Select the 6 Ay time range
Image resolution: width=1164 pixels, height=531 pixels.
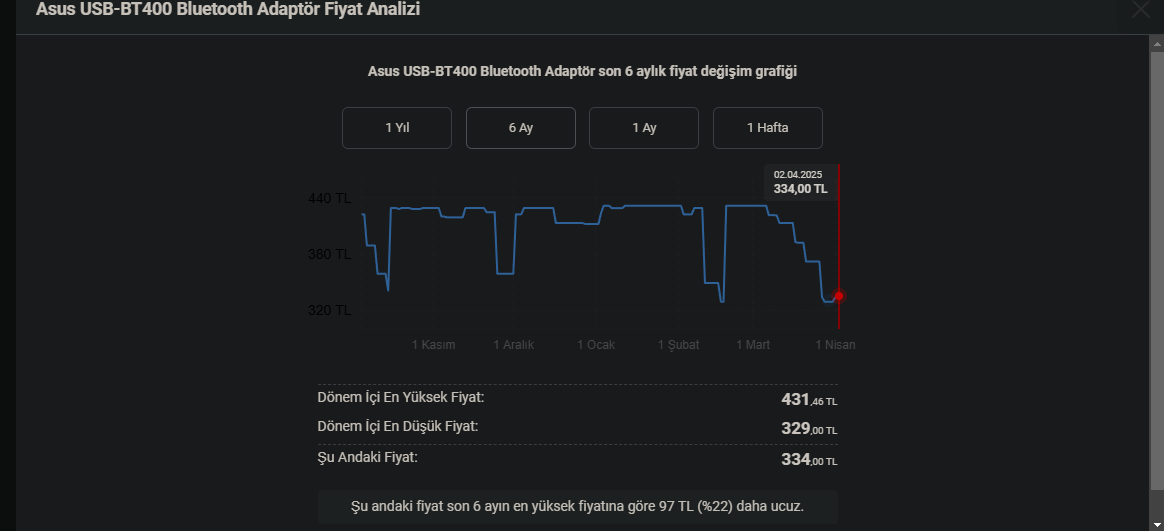[520, 128]
